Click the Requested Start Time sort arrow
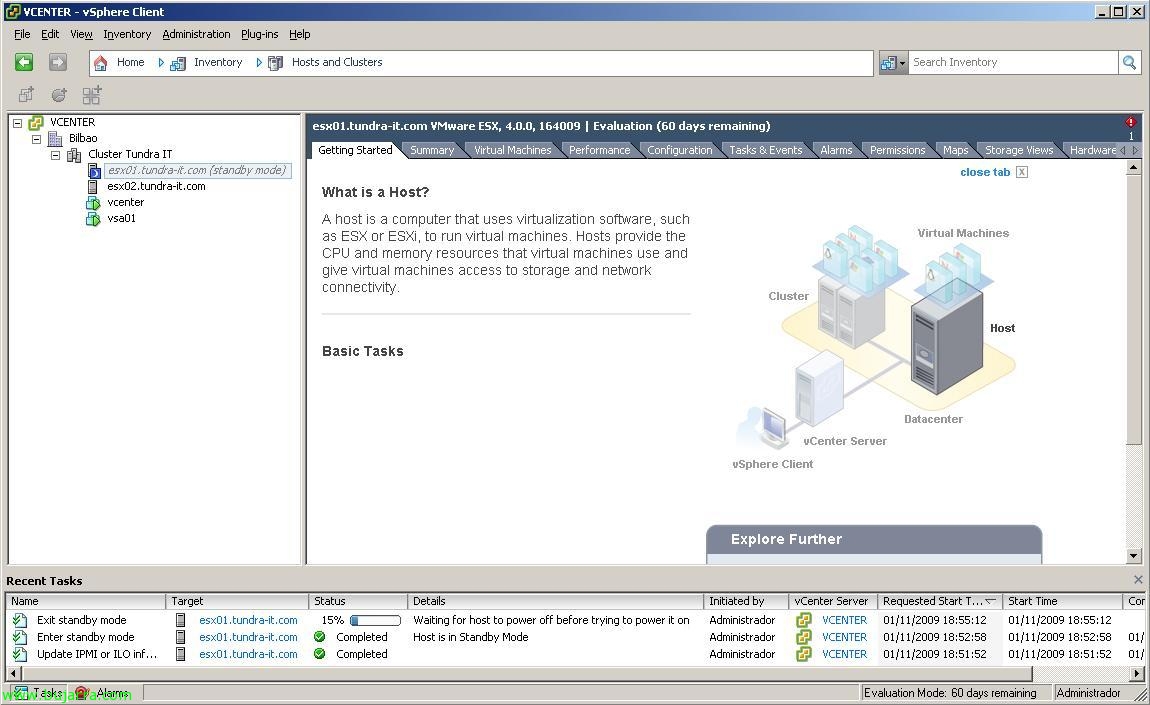This screenshot has width=1150, height=705. coord(990,601)
